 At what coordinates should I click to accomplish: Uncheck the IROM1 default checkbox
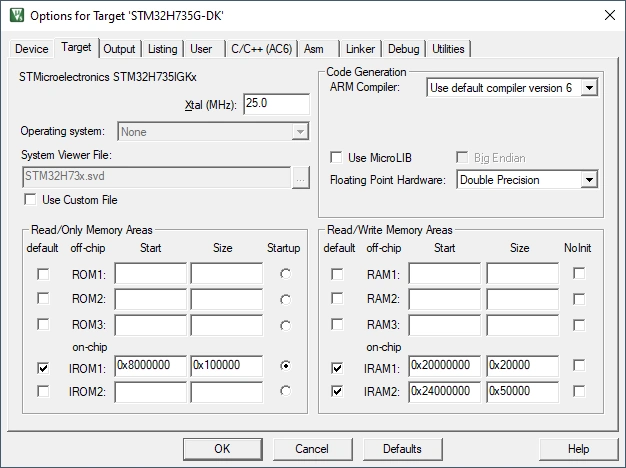(42, 367)
